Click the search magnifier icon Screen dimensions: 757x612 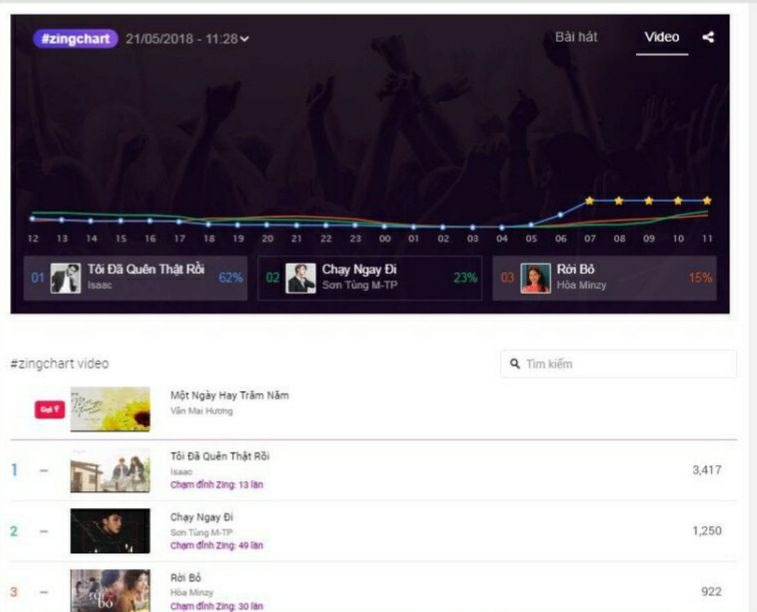pyautogui.click(x=515, y=363)
